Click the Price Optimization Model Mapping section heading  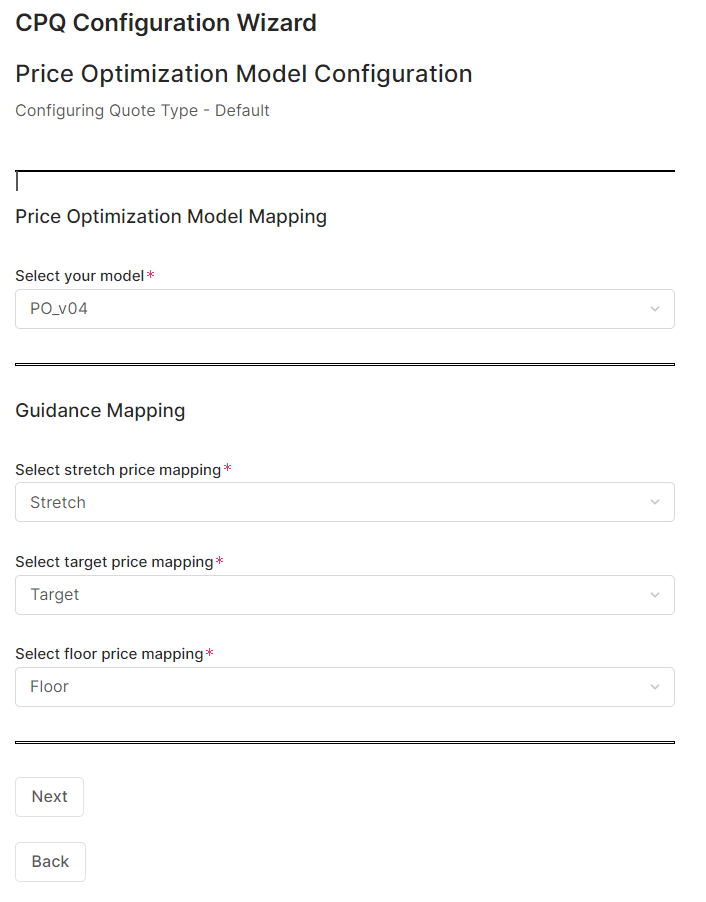pyautogui.click(x=171, y=216)
